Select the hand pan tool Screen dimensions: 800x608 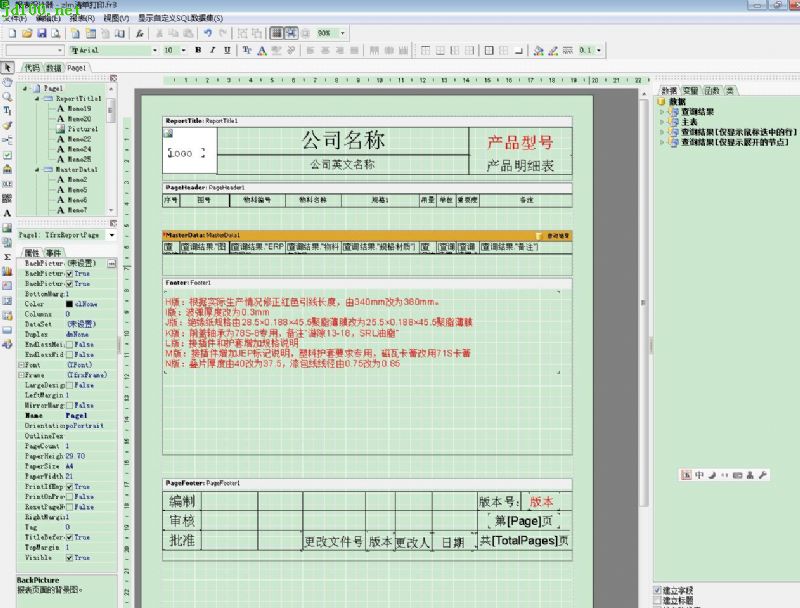click(x=7, y=82)
